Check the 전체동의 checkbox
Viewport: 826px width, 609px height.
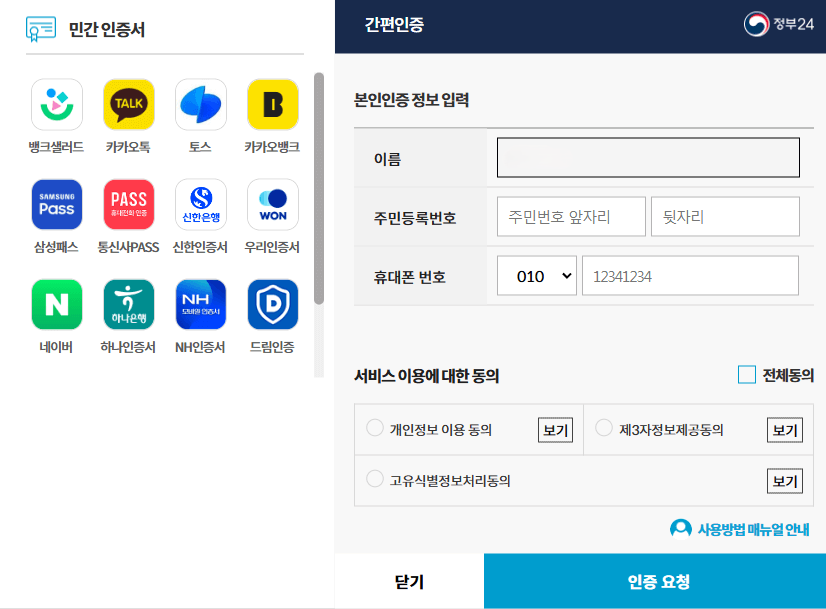coord(746,375)
